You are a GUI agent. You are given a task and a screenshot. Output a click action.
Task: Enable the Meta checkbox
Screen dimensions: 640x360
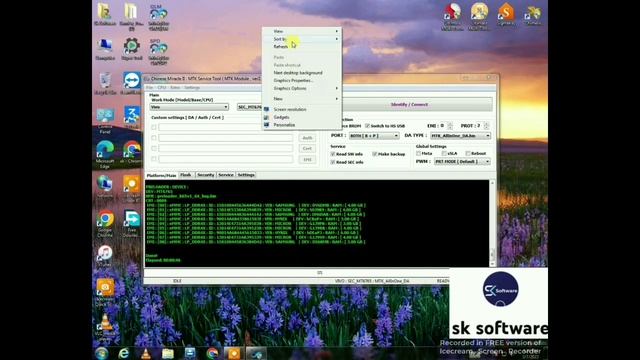click(x=418, y=153)
